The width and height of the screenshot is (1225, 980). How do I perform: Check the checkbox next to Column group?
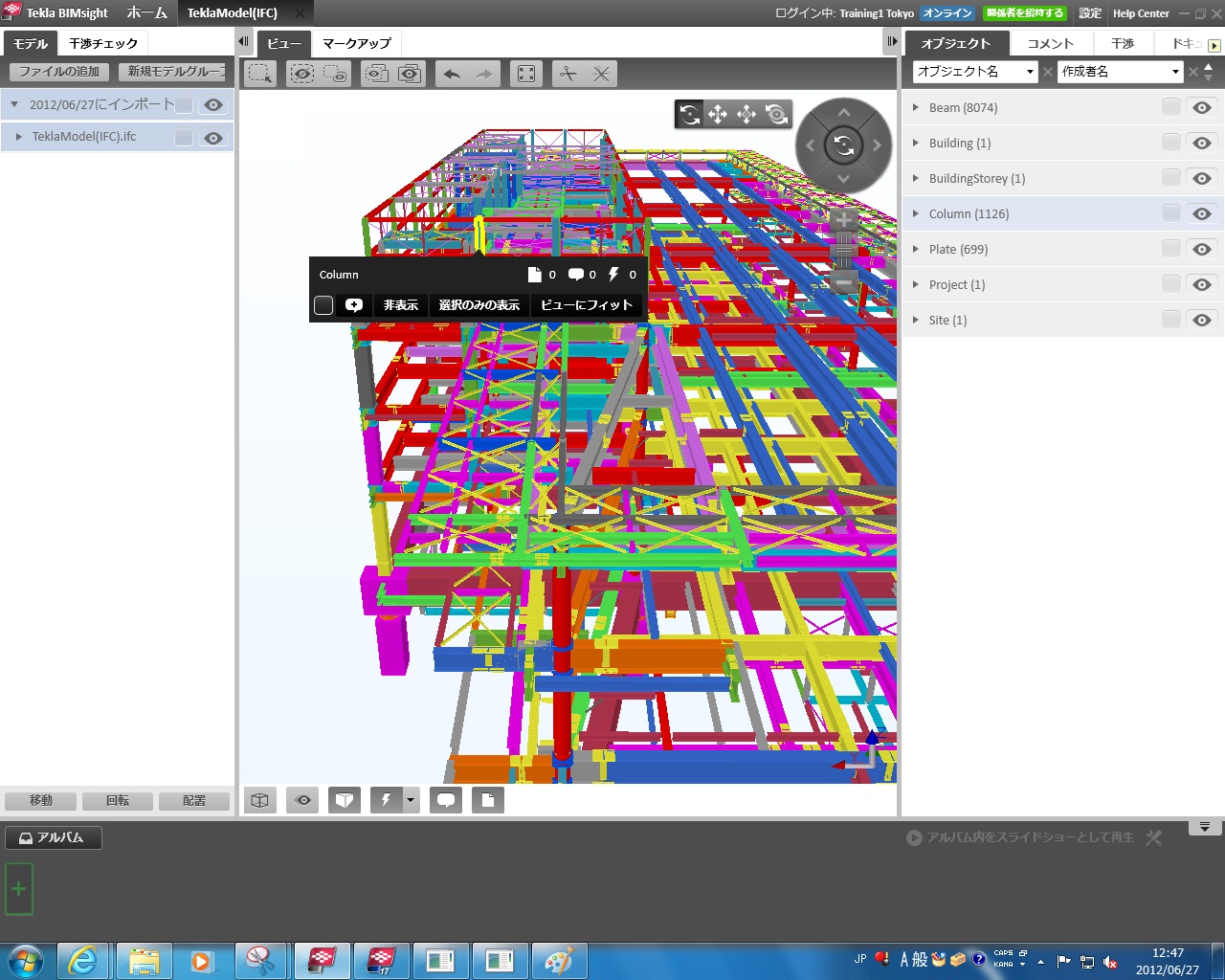[1170, 213]
